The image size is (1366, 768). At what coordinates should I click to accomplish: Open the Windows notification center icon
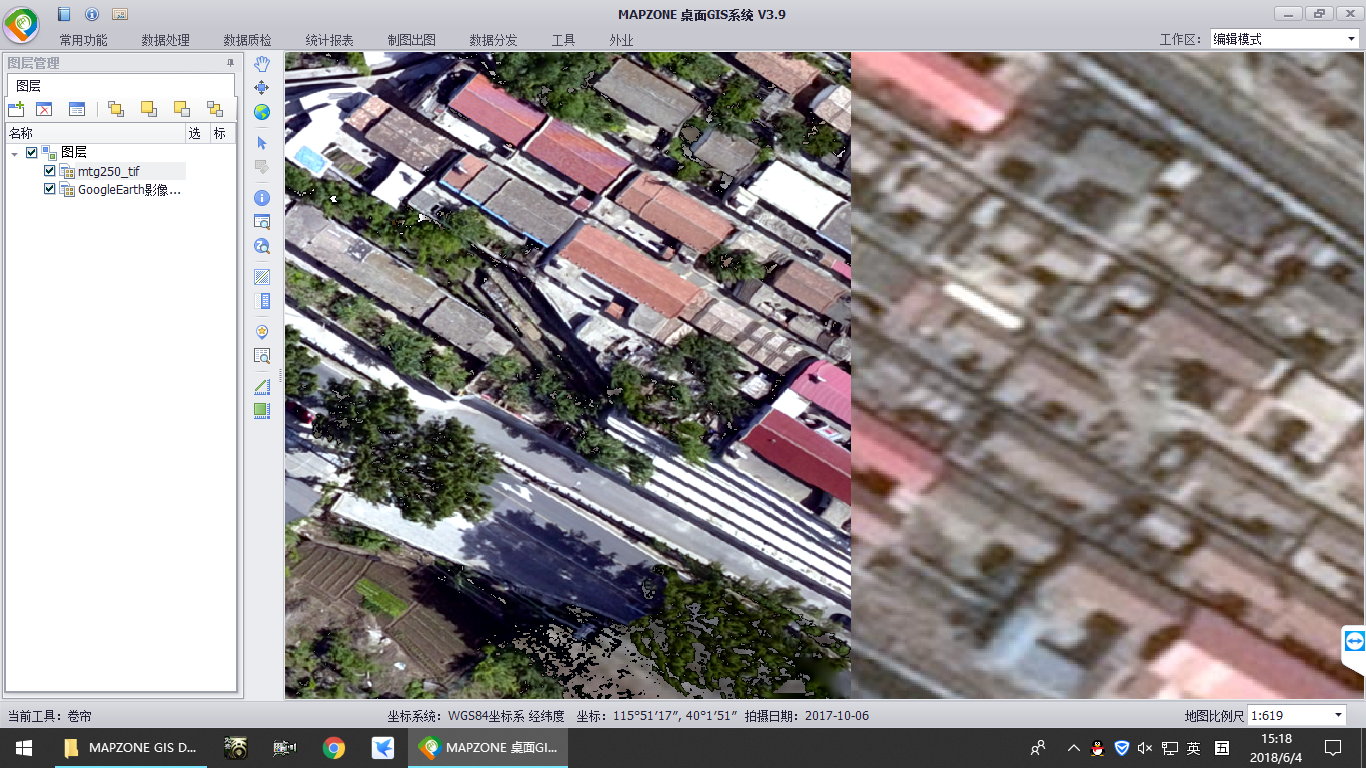(x=1332, y=748)
